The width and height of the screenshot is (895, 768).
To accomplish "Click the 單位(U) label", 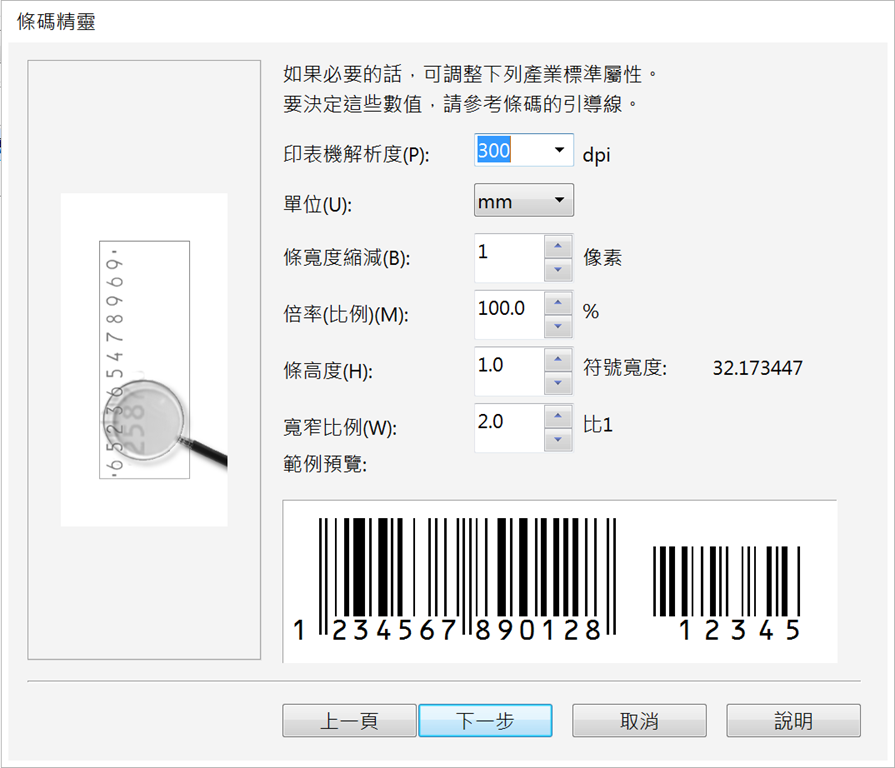I will tap(317, 204).
